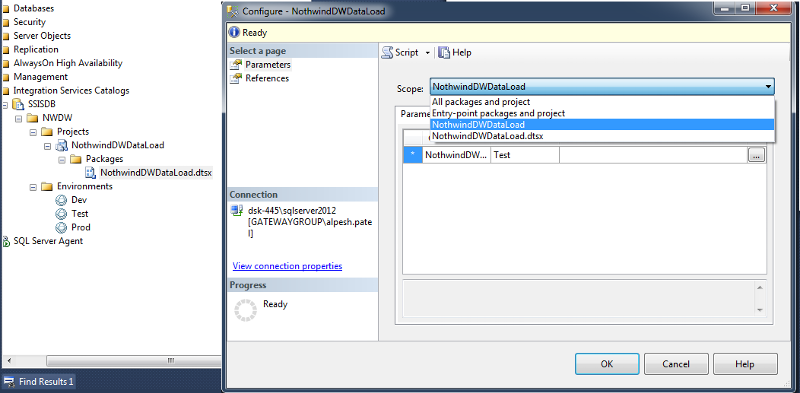The image size is (800, 393).
Task: Click the description box up scroll arrow
Action: 760,288
